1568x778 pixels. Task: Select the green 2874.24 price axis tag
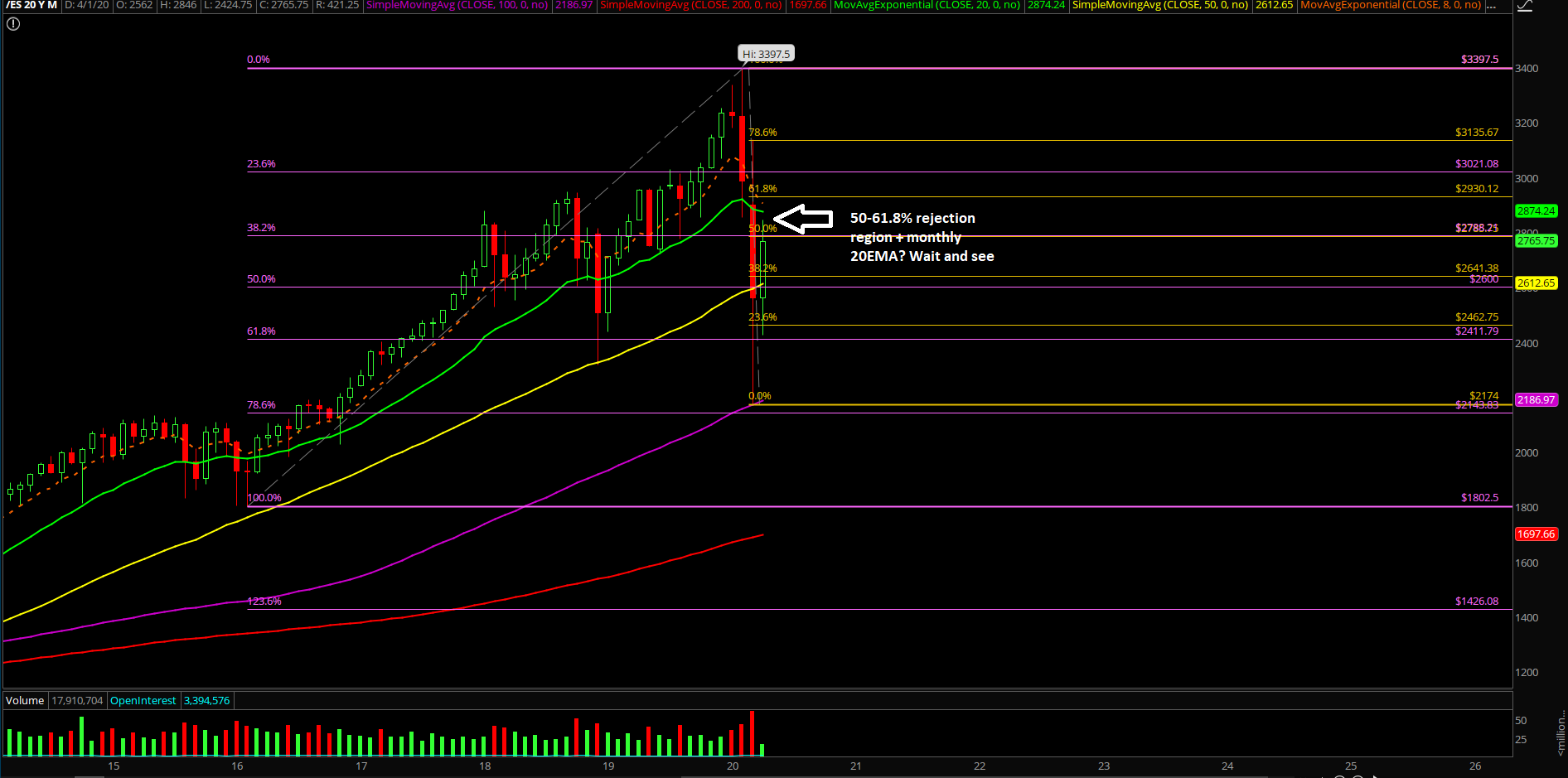(x=1537, y=211)
